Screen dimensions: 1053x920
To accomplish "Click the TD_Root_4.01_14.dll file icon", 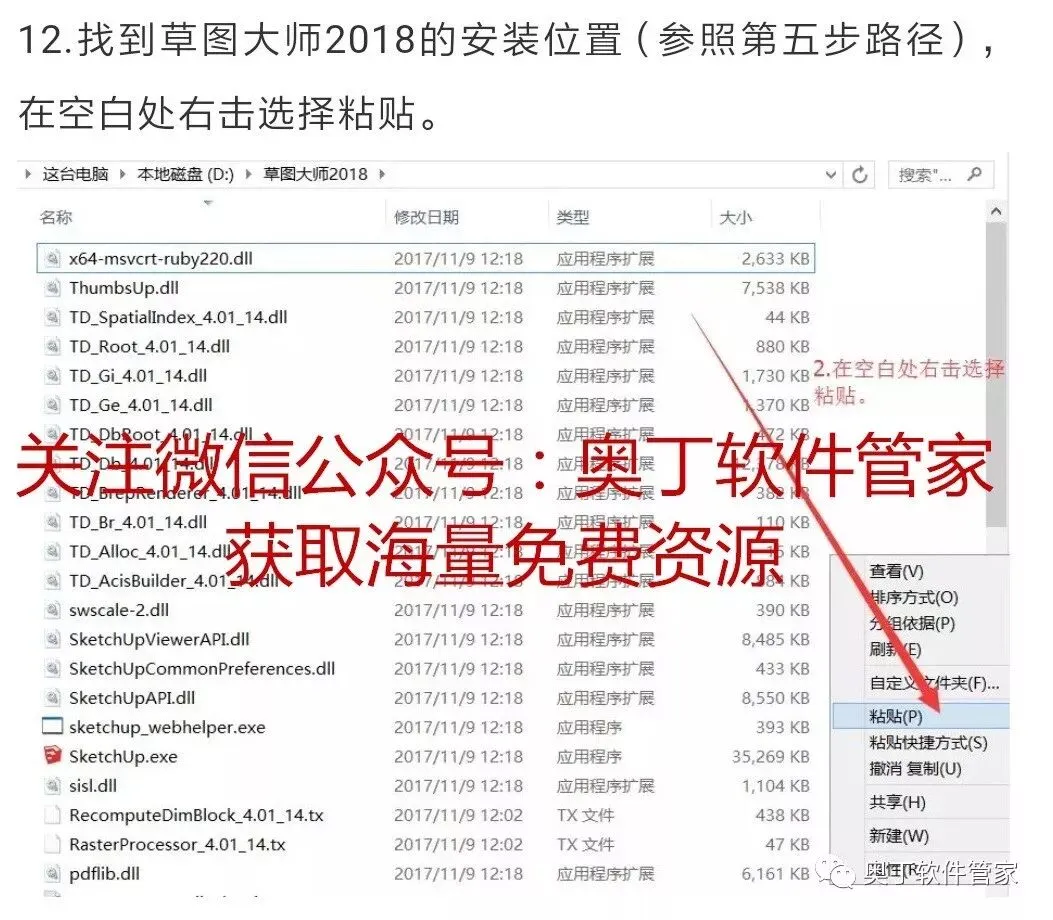I will [x=52, y=347].
